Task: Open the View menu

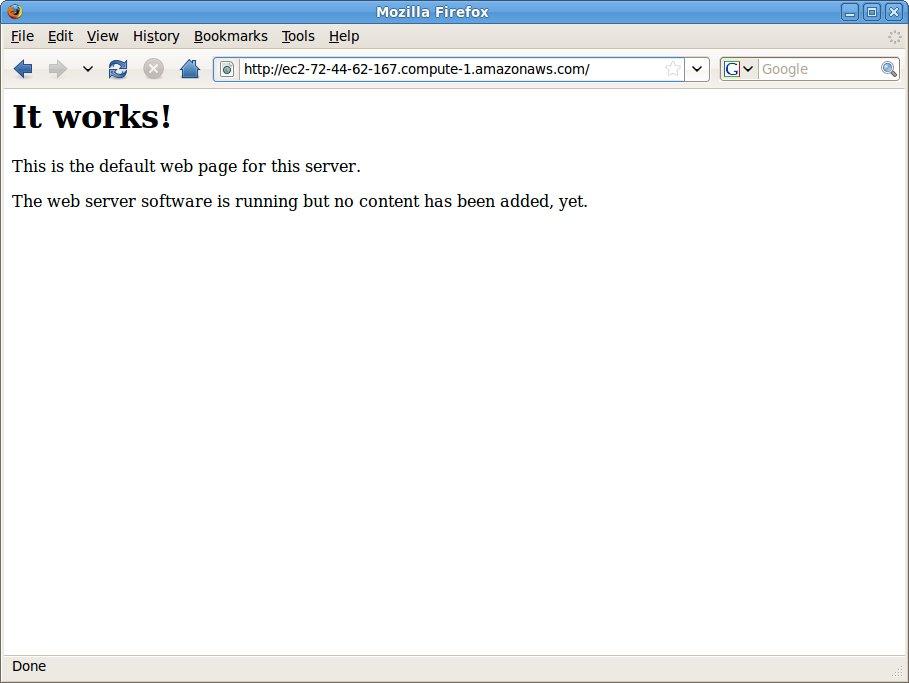Action: point(103,37)
